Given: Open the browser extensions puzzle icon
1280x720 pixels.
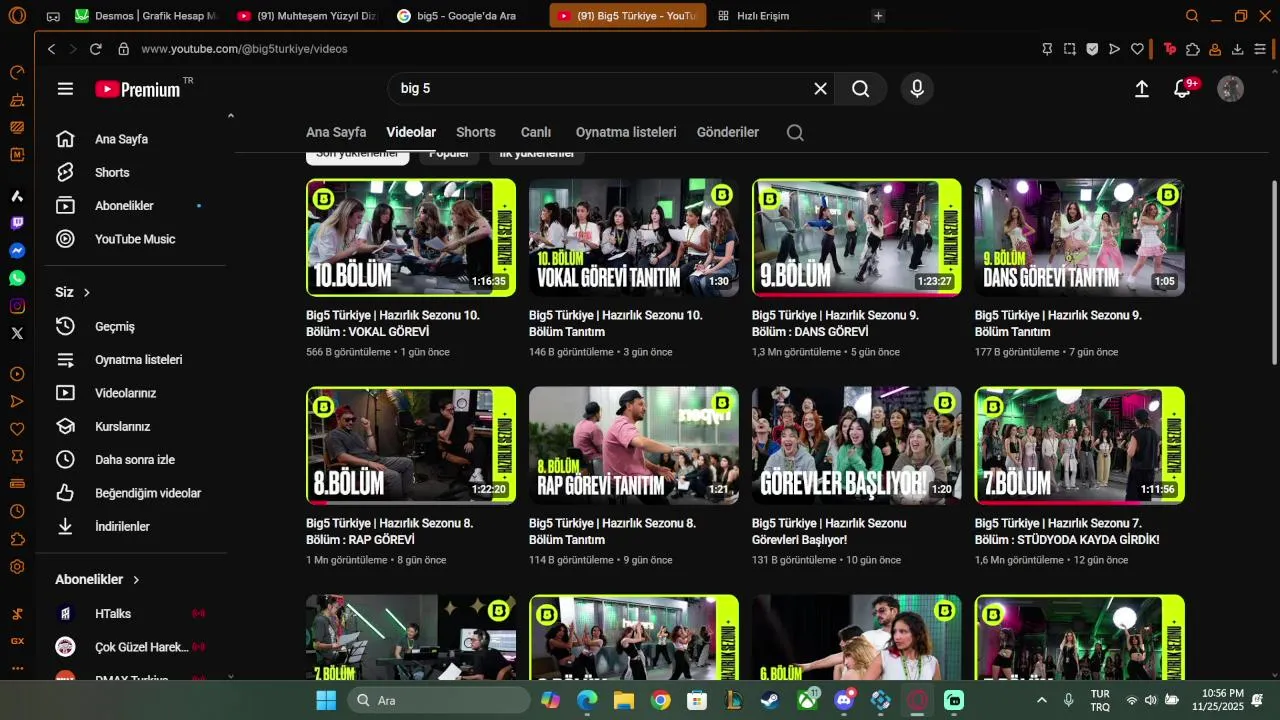Looking at the screenshot, I should click(1193, 49).
